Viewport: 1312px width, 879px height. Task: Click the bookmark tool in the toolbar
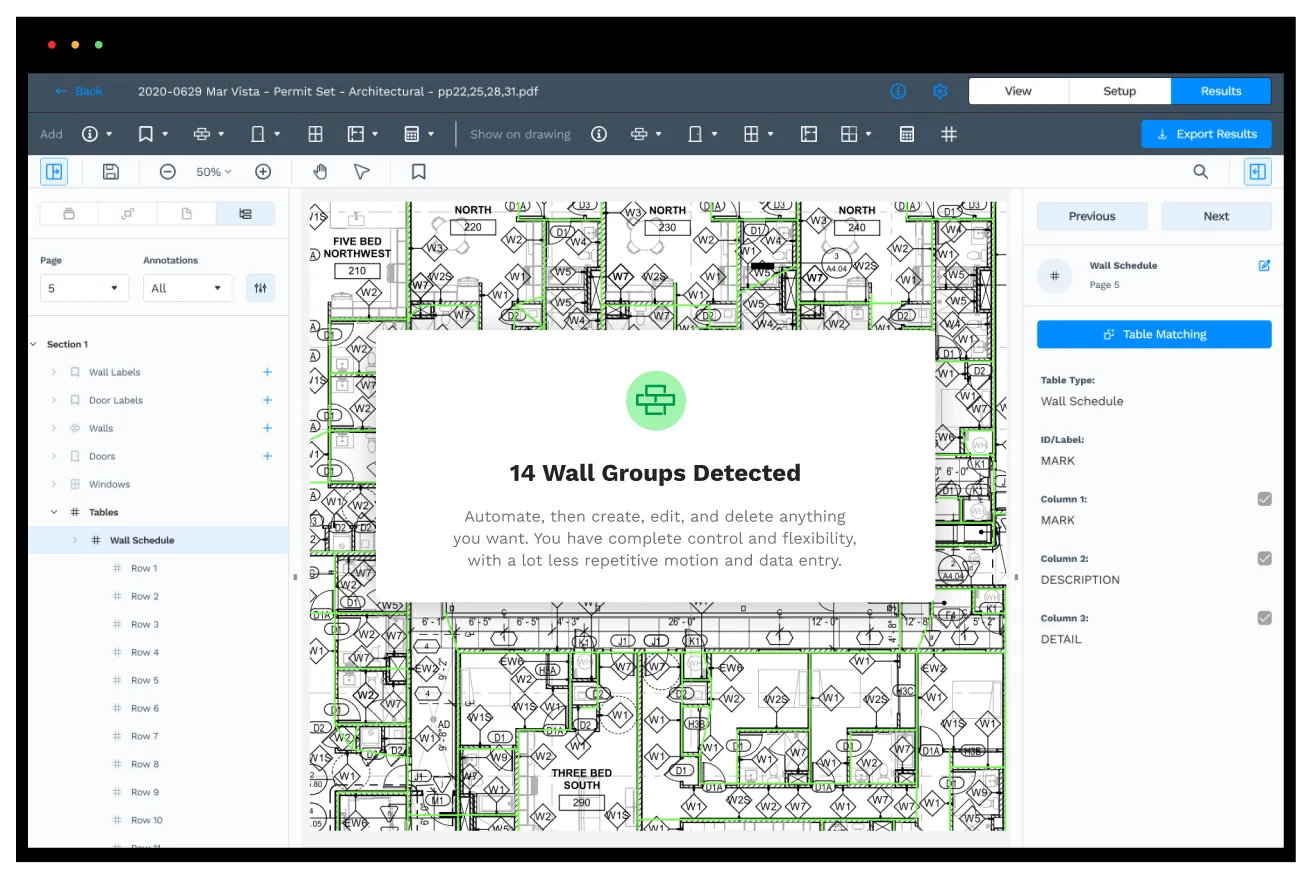click(417, 171)
